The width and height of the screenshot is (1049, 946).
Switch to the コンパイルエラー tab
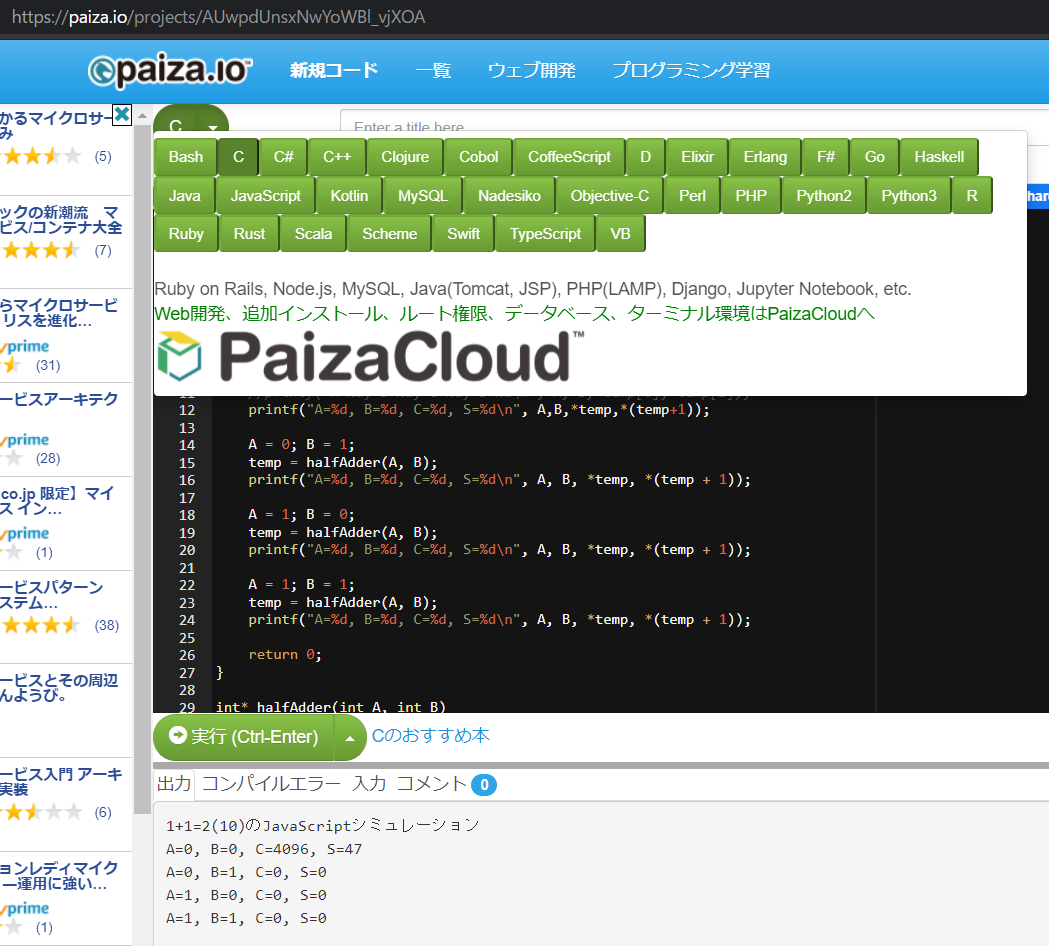click(271, 784)
